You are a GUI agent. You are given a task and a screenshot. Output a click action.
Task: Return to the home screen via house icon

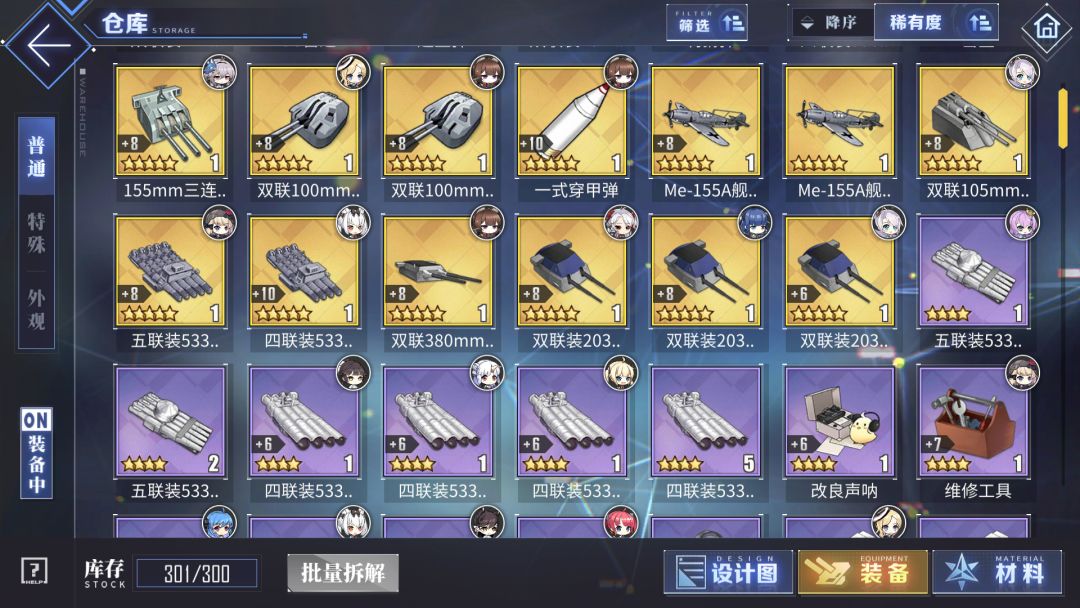pyautogui.click(x=1046, y=28)
